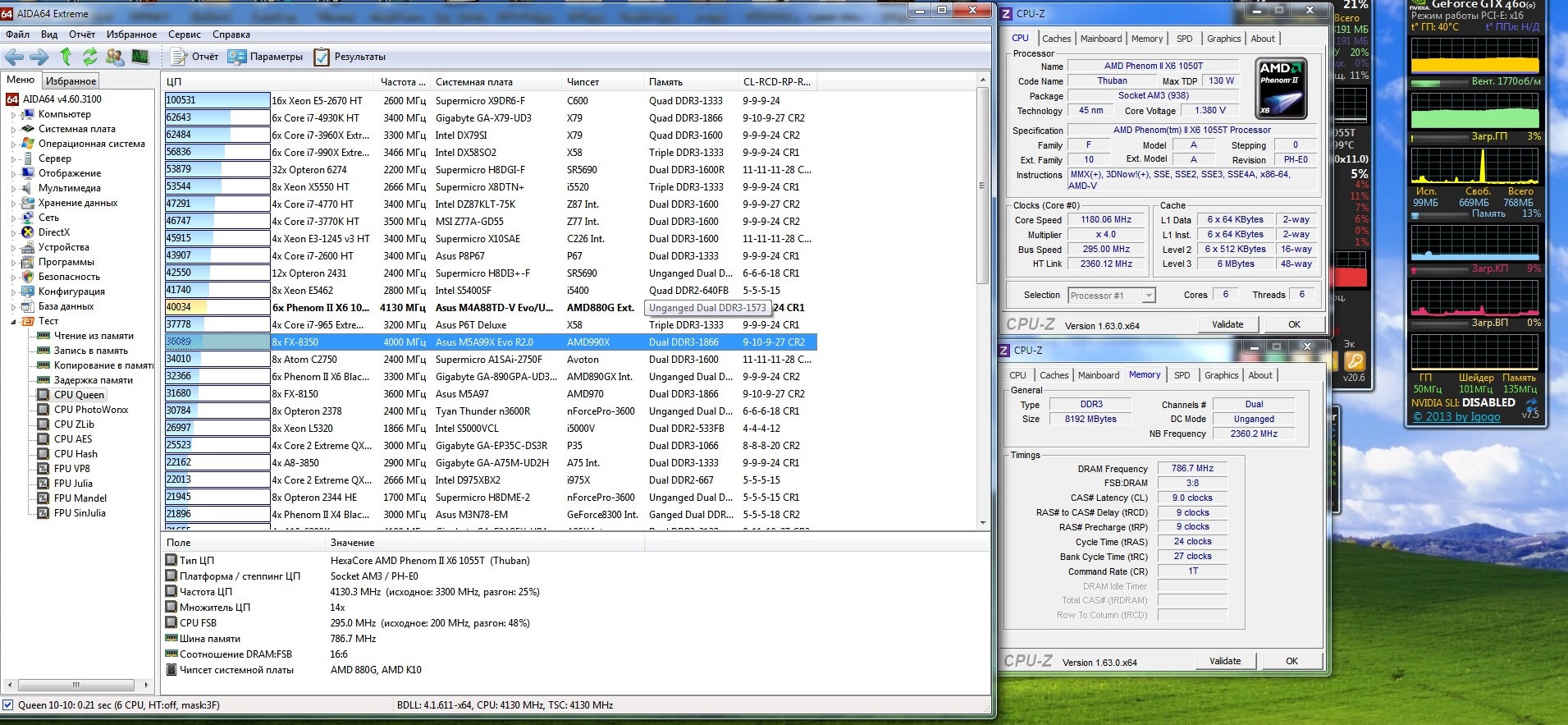This screenshot has height=725, width=1568.
Task: Open the '© 2013 by Igogo' link
Action: (x=1456, y=416)
